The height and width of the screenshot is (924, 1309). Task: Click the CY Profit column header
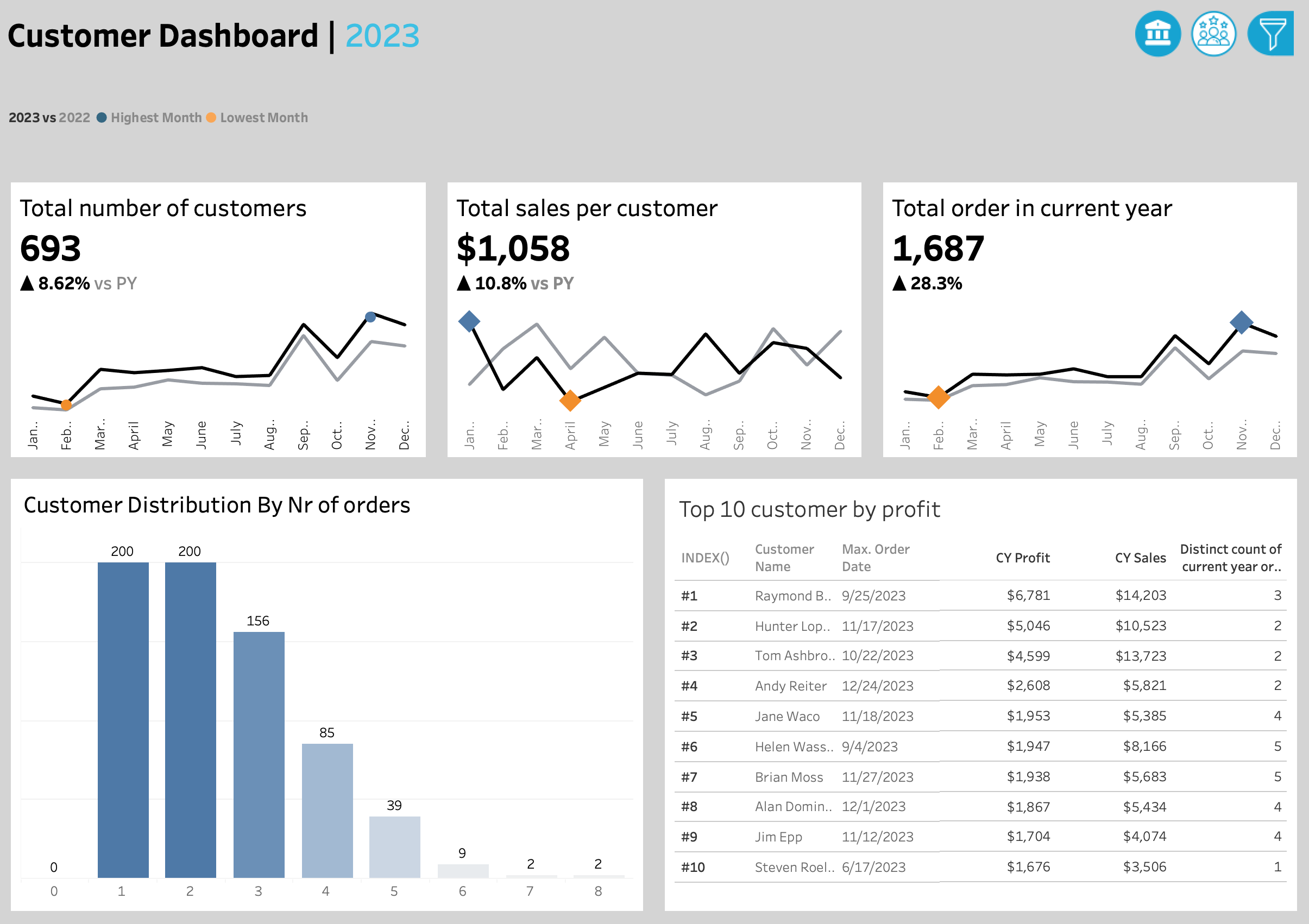tap(1022, 558)
